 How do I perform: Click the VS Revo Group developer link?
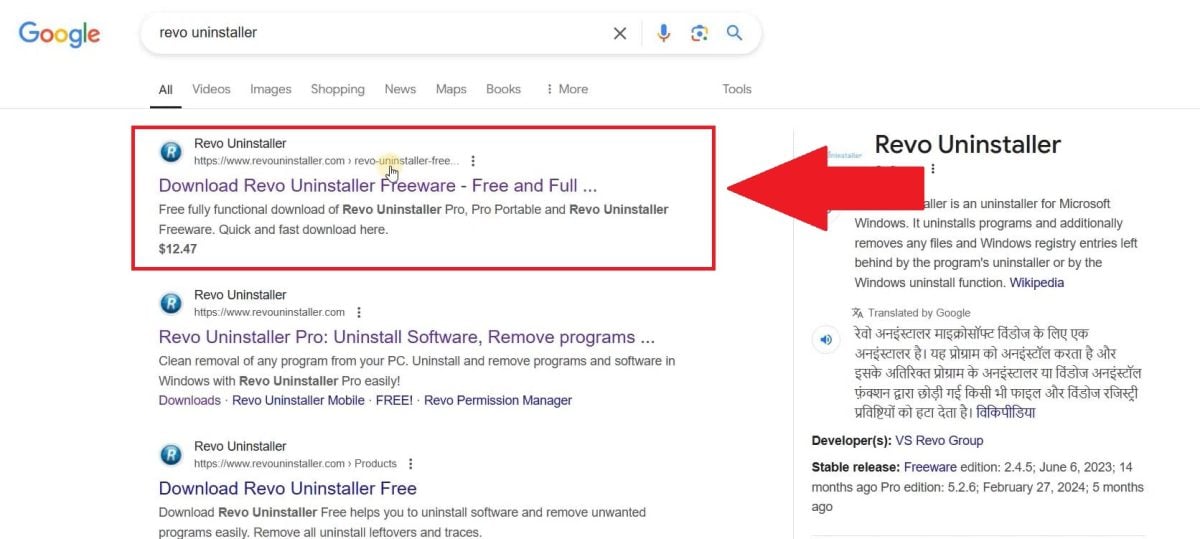[x=939, y=441]
